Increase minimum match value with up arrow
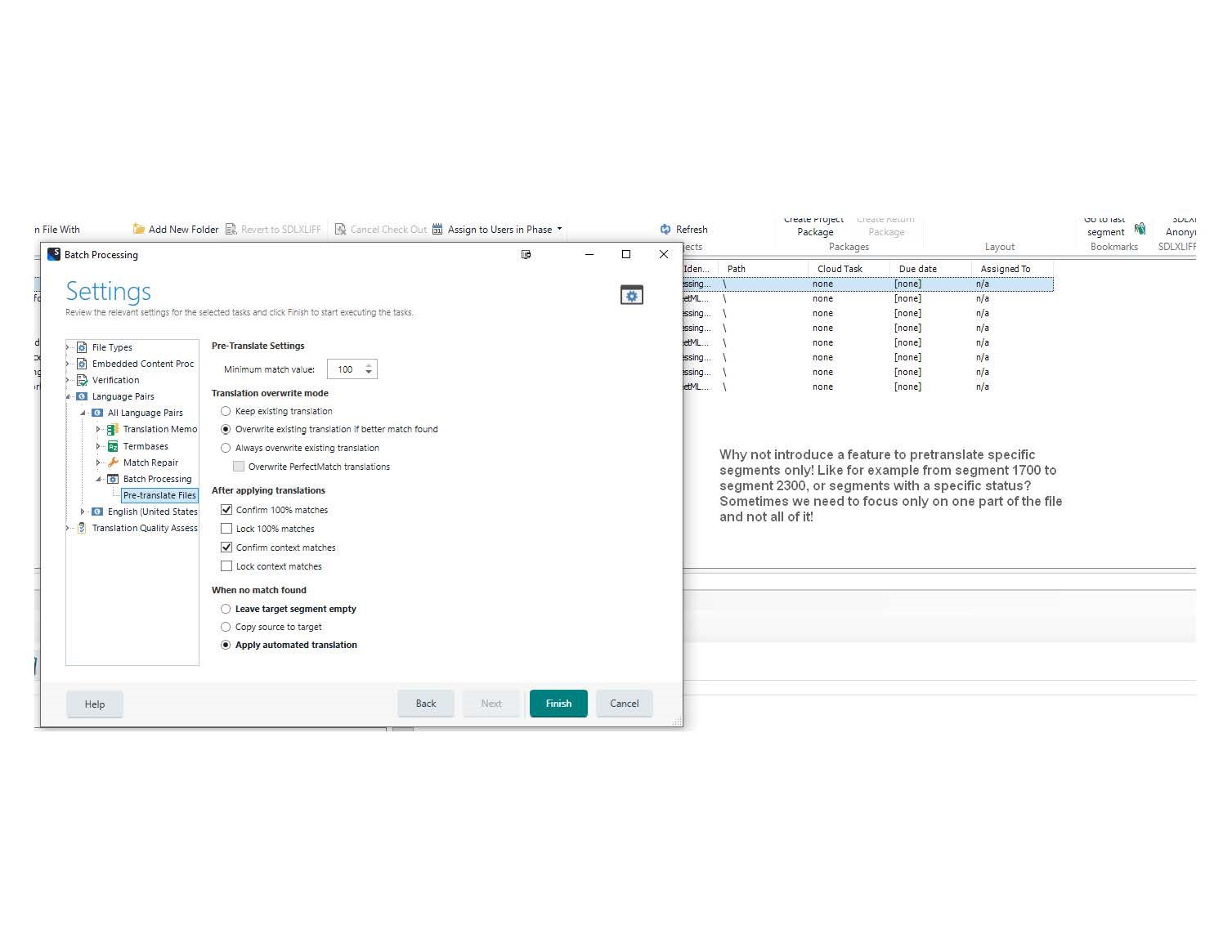Image resolution: width=1232 pixels, height=952 pixels. click(369, 365)
